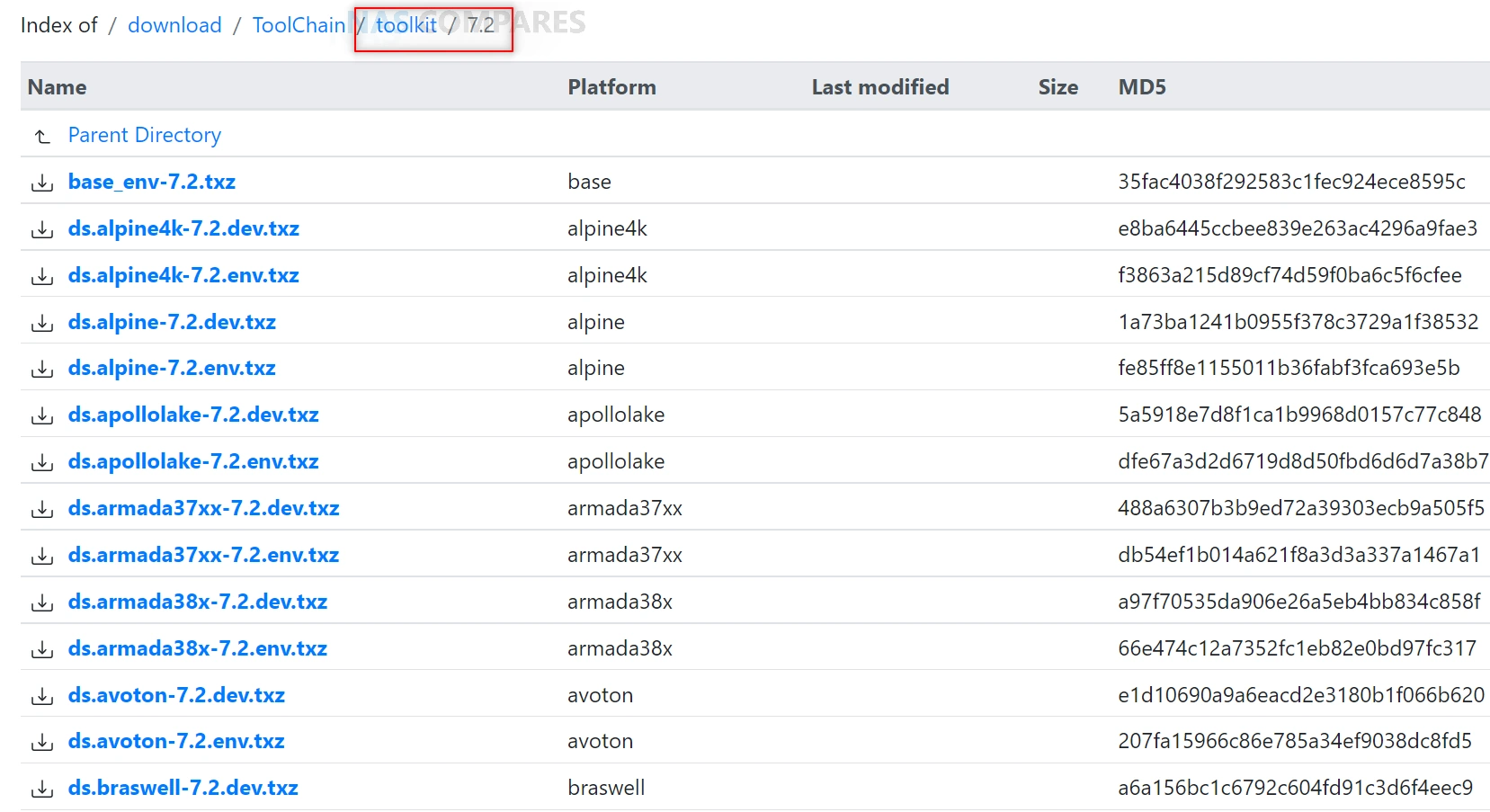Click download icon beside ds.avoton-7.2.dev.txz
Screen dimensions: 1490x812
click(42, 697)
